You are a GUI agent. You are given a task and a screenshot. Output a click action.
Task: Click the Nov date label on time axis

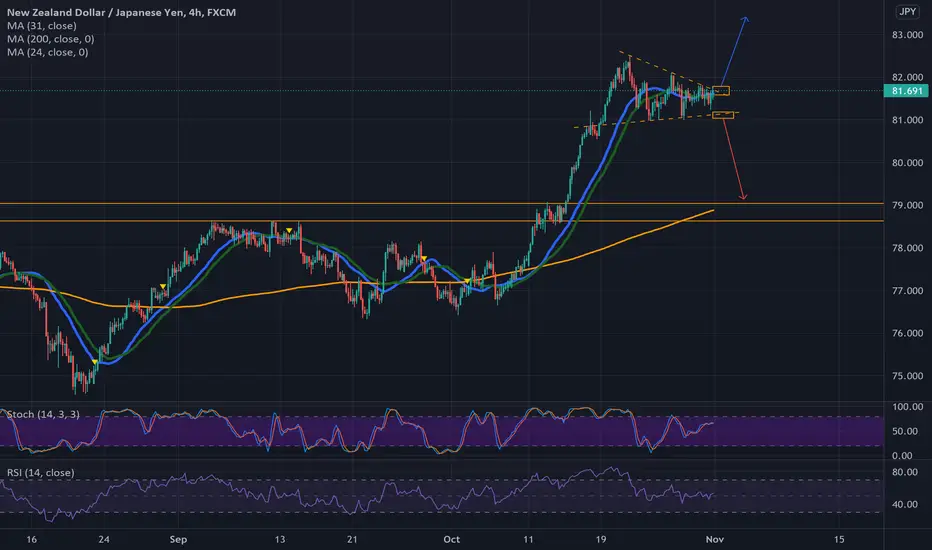click(714, 539)
